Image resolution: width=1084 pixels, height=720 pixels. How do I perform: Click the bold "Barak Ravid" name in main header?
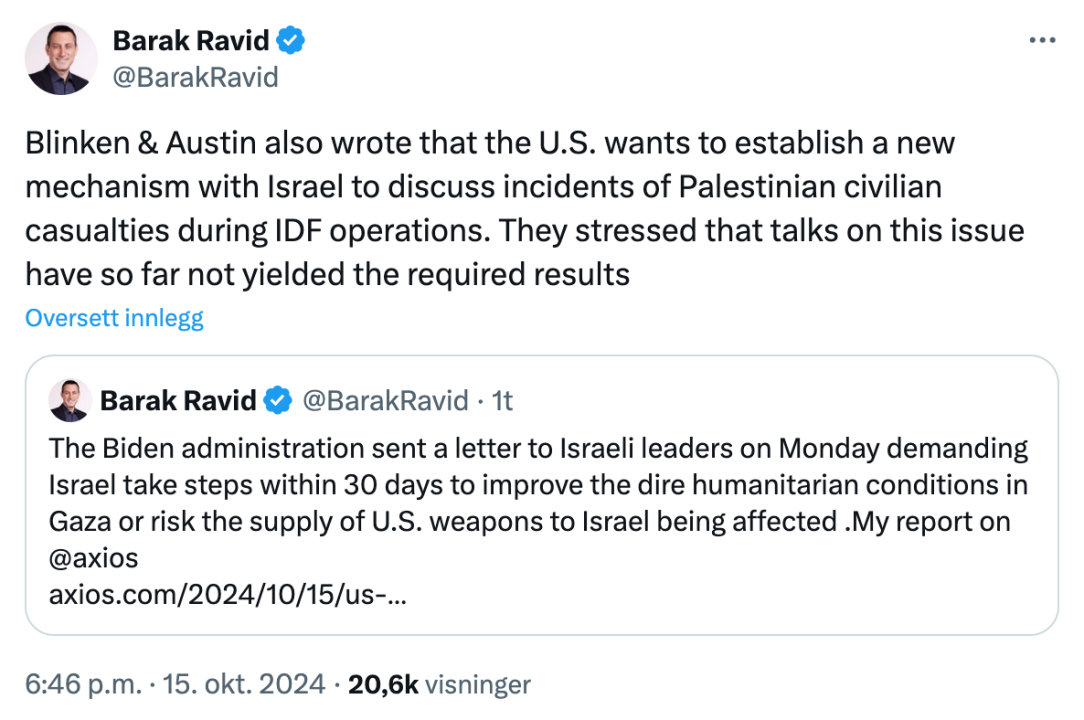click(x=191, y=41)
